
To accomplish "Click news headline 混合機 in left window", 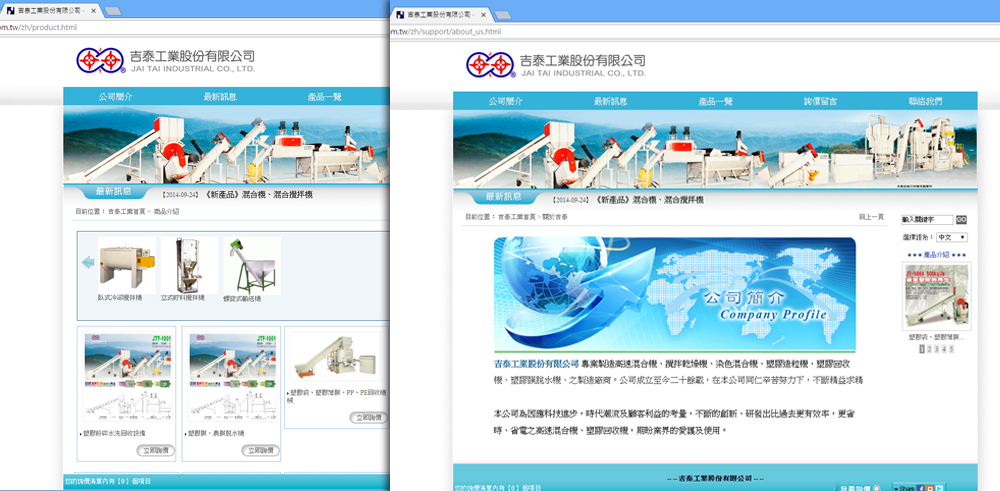I will (x=258, y=194).
